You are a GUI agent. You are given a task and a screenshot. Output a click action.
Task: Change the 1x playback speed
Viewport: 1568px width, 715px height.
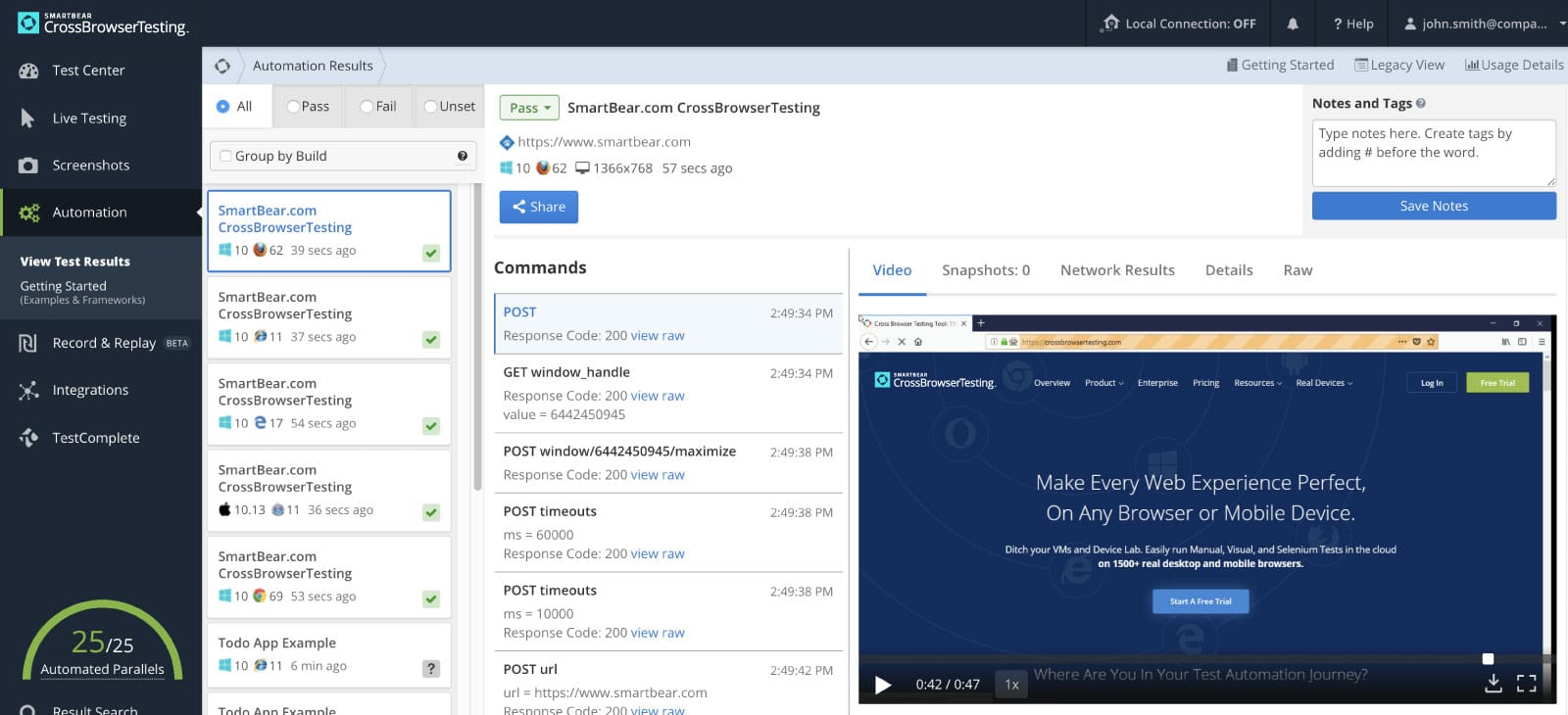(x=1012, y=685)
